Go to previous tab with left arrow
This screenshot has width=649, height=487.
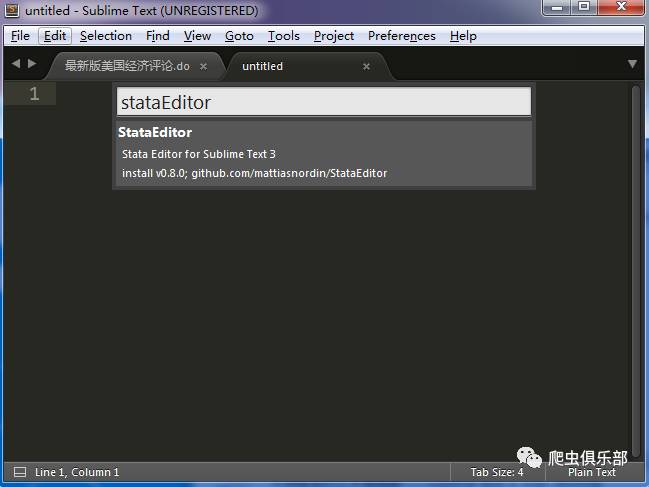pos(16,64)
